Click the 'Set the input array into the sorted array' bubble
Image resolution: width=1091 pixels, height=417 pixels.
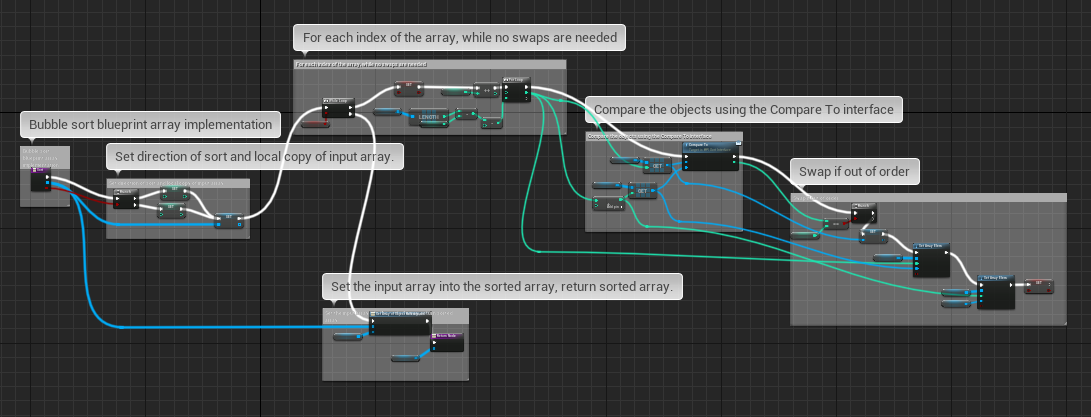click(502, 287)
